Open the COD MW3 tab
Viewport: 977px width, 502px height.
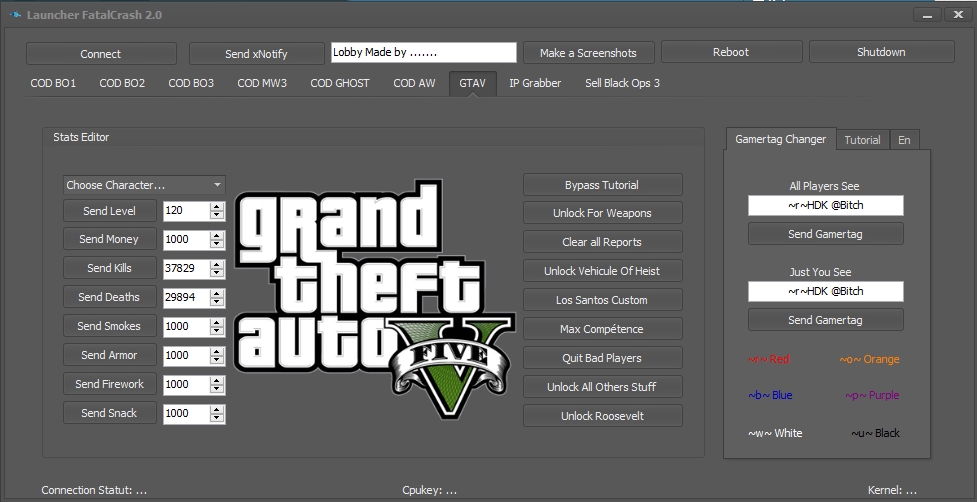262,83
